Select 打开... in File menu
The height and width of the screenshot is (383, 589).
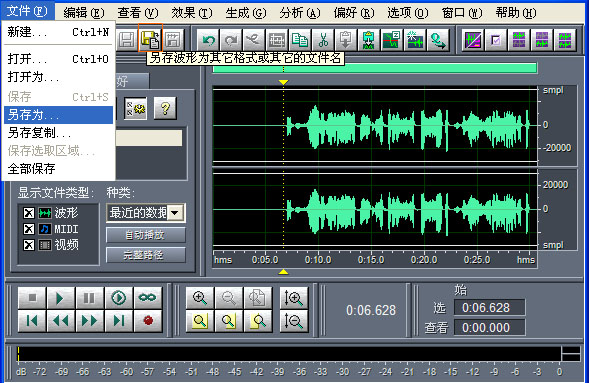[59, 59]
